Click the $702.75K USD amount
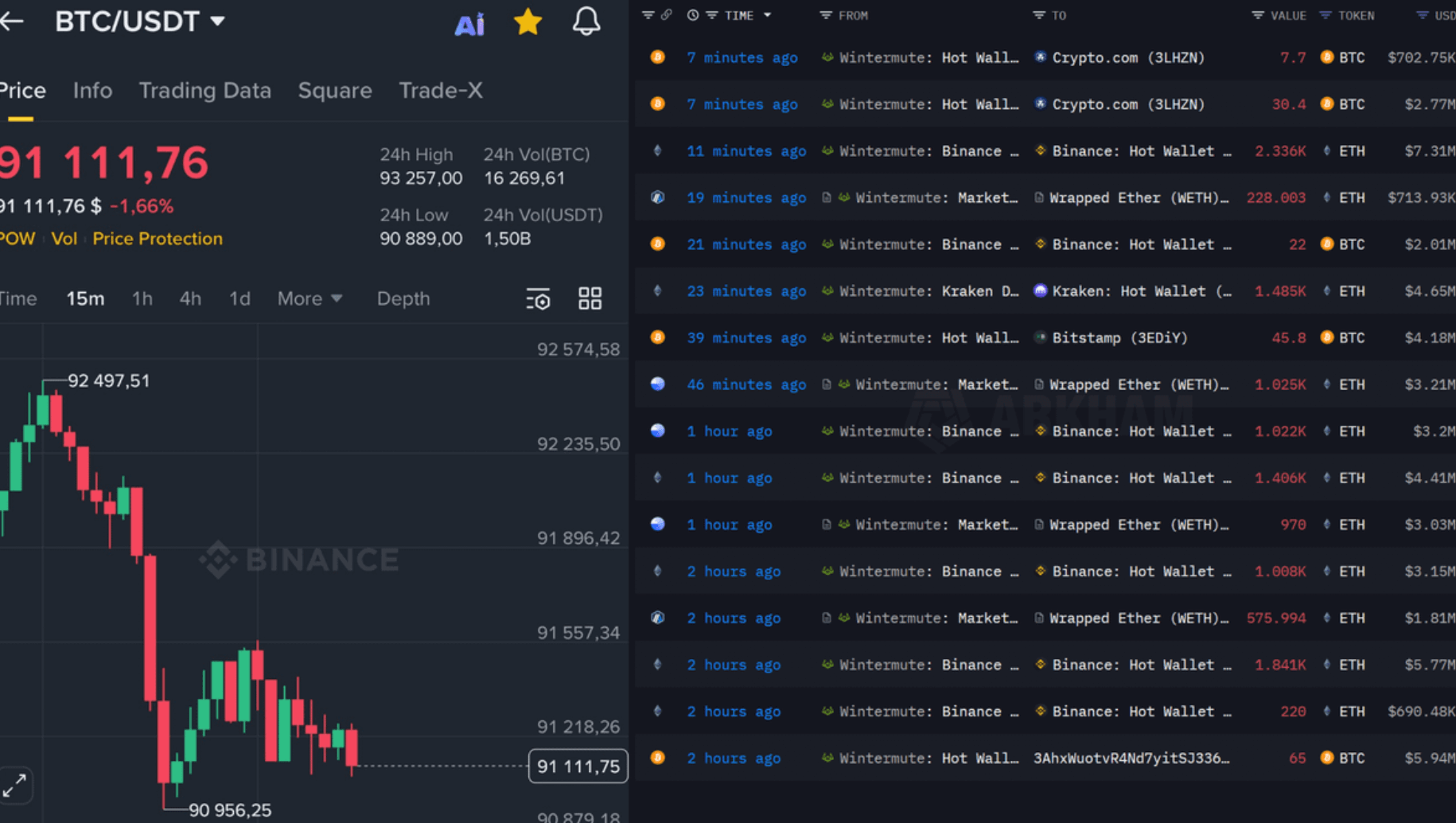Screen dimensions: 1456x823 pos(1421,58)
